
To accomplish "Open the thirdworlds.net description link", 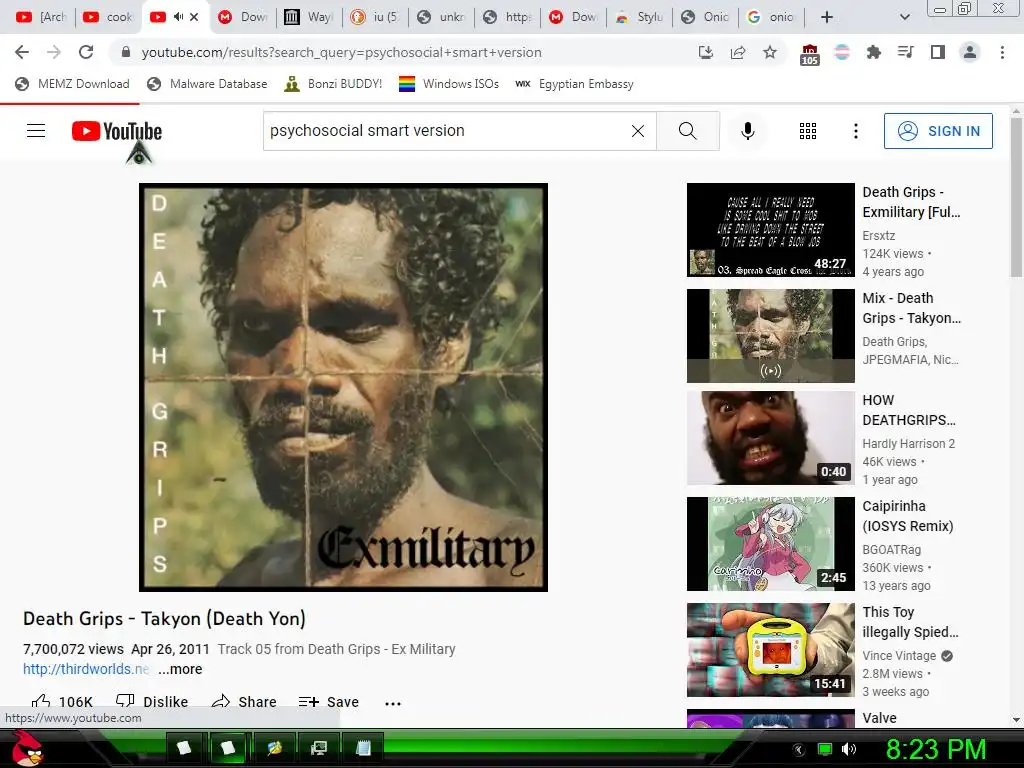I will pos(86,669).
